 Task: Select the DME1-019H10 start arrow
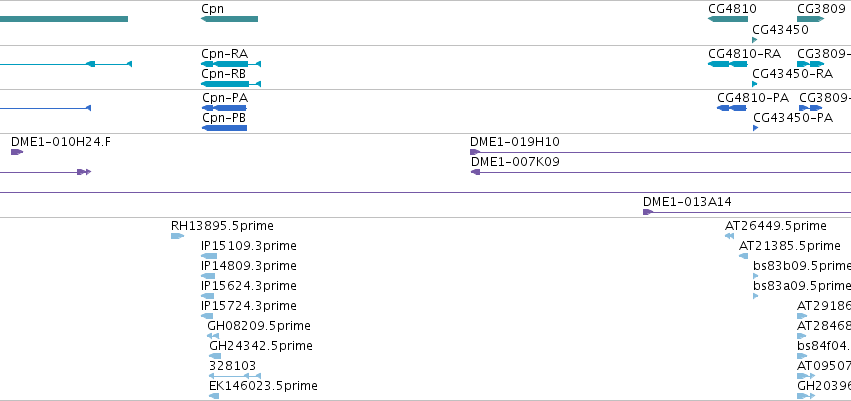point(474,152)
